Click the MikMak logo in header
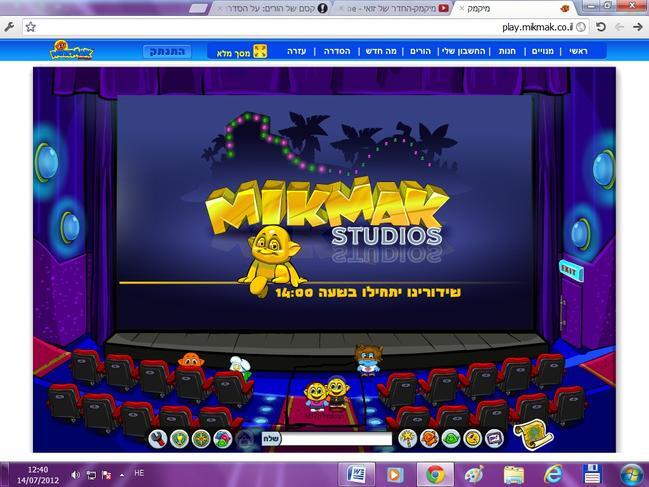The height and width of the screenshot is (487, 649). point(72,50)
